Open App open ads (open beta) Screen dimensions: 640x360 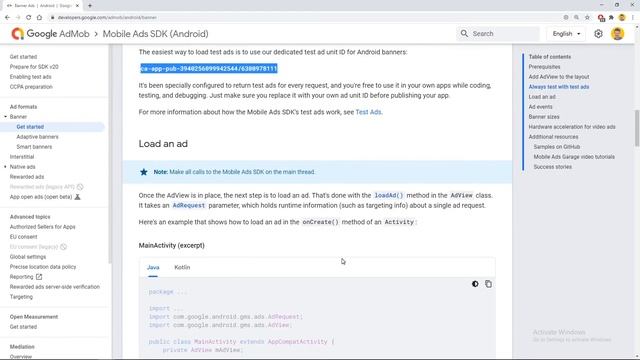[41, 197]
